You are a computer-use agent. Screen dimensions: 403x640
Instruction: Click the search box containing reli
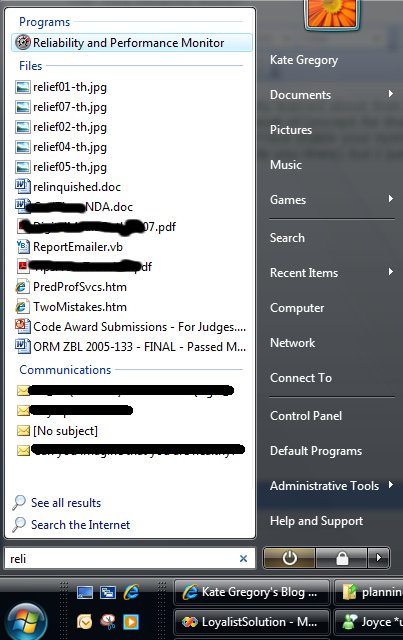130,558
